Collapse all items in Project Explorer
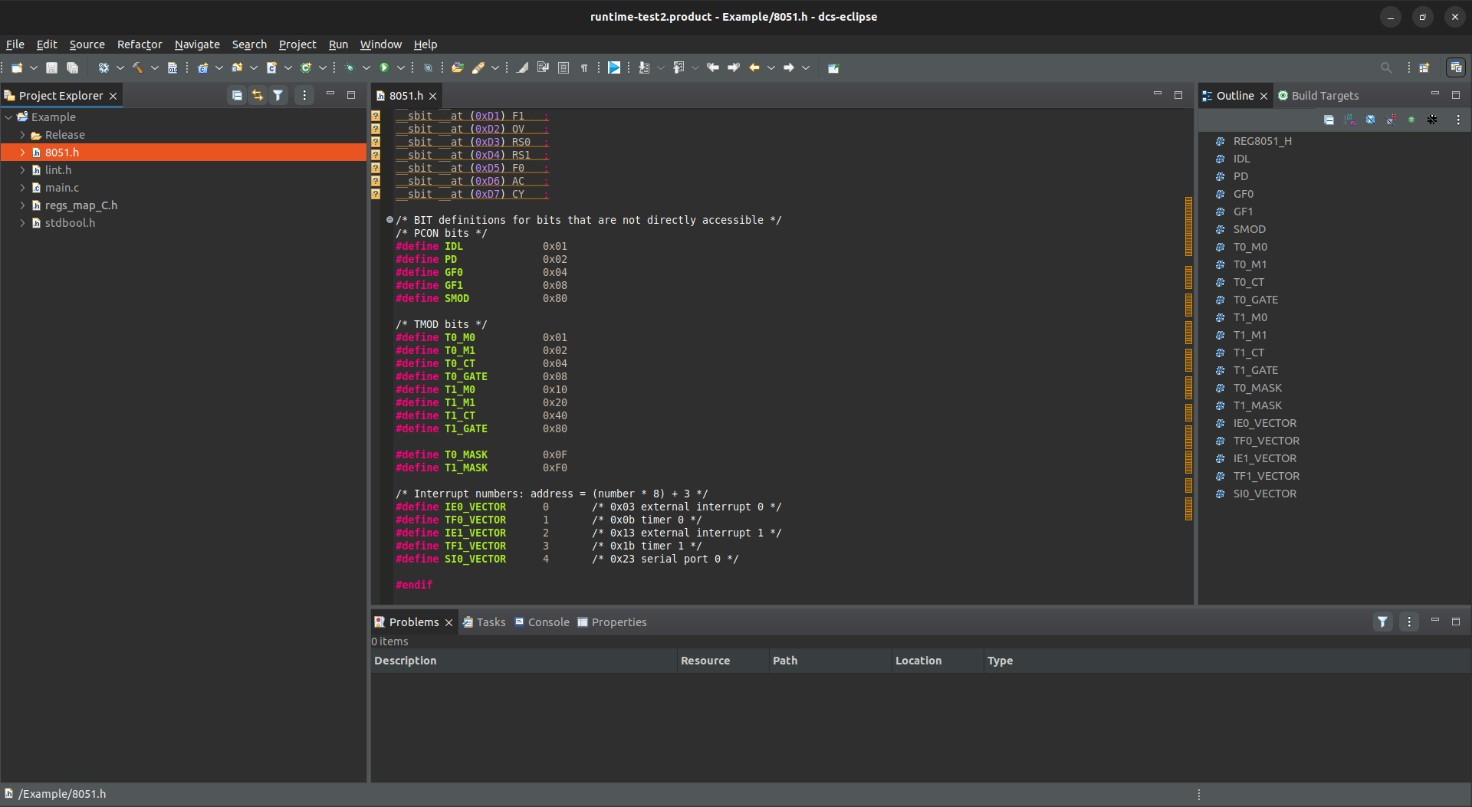 click(x=237, y=95)
